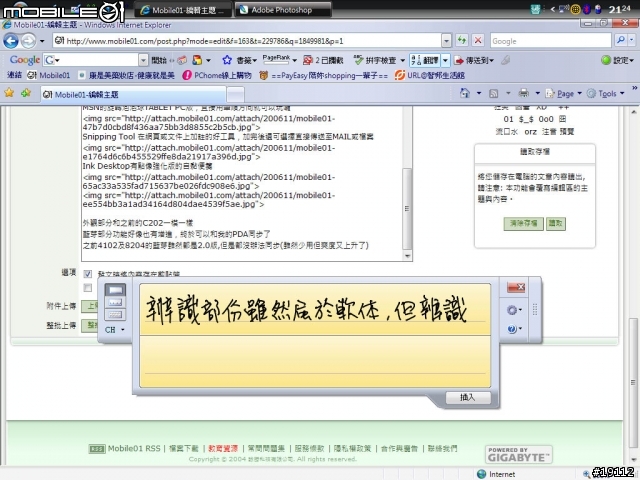Click the green load draft button
The height and width of the screenshot is (480, 640).
(x=556, y=224)
